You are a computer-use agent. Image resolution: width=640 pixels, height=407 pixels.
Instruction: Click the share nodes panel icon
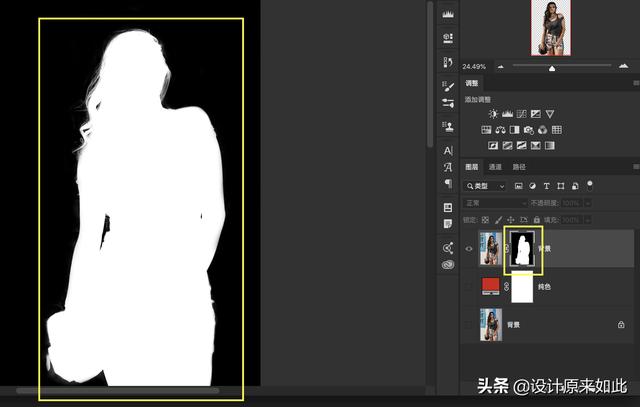[x=448, y=248]
